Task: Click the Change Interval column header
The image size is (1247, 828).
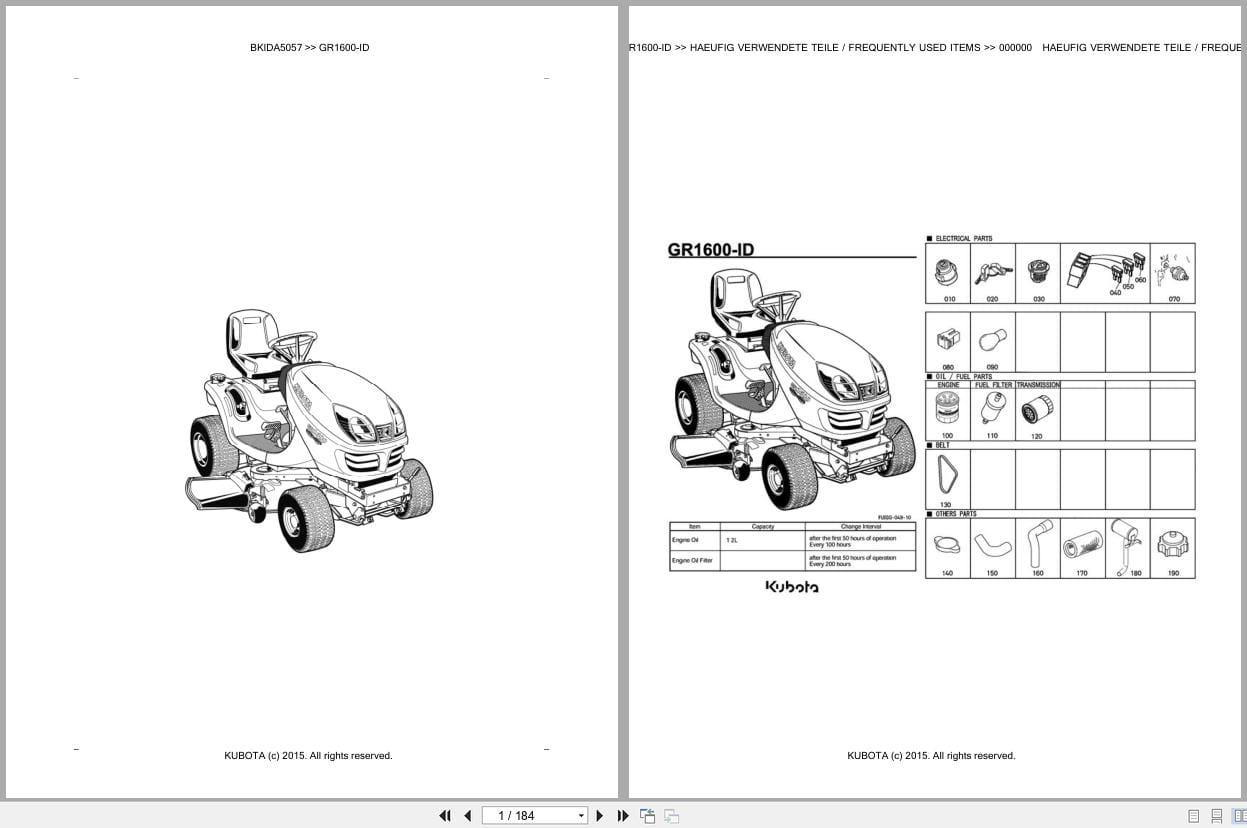Action: 860,527
